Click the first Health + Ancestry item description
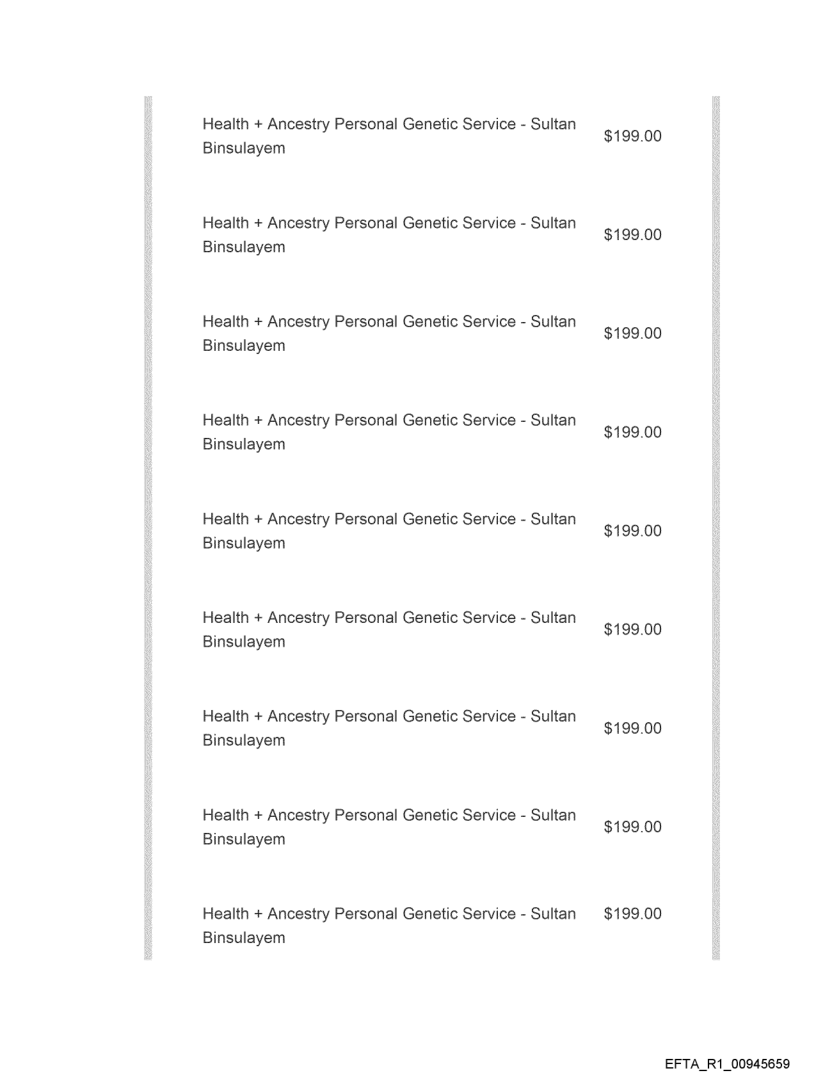The image size is (816, 1073). (x=388, y=136)
